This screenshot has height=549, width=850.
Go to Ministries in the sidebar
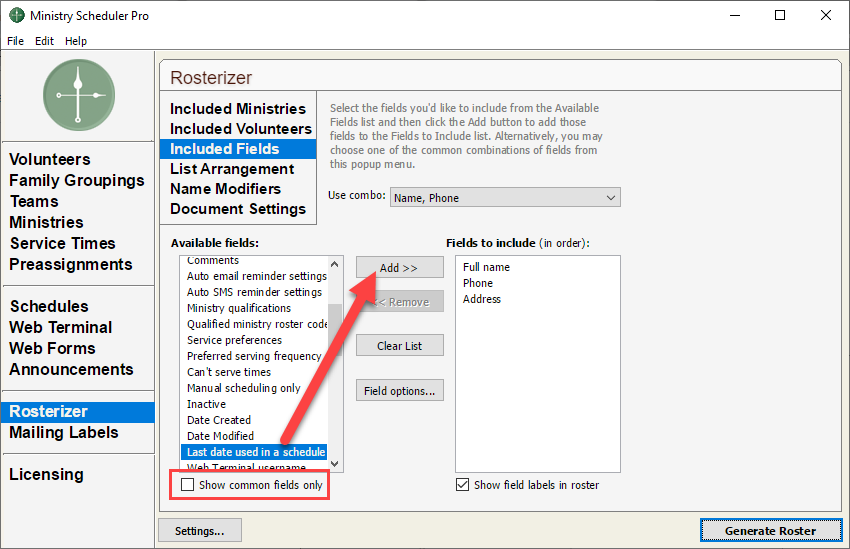[x=47, y=223]
